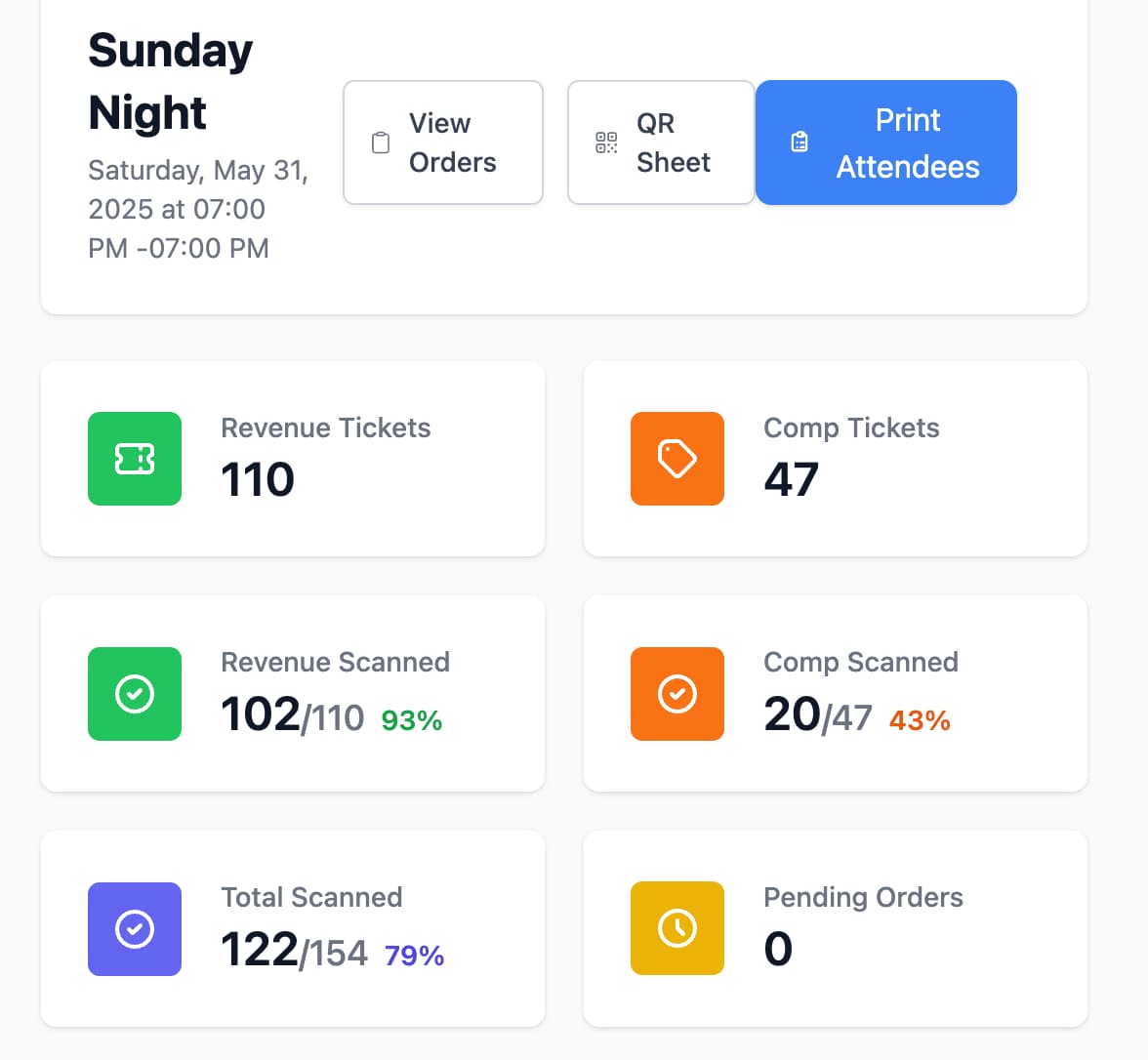Select the green ticket icon for Revenue Tickets

[x=134, y=459]
